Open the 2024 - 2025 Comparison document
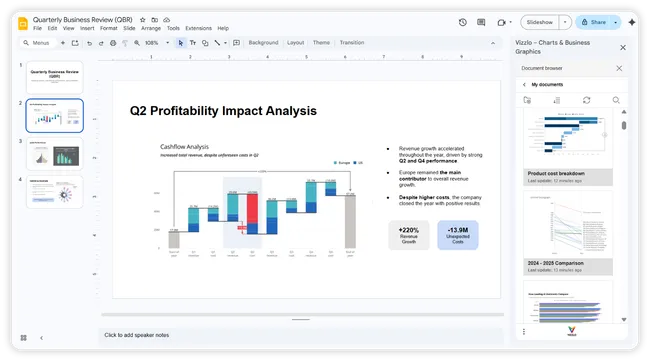 point(568,233)
